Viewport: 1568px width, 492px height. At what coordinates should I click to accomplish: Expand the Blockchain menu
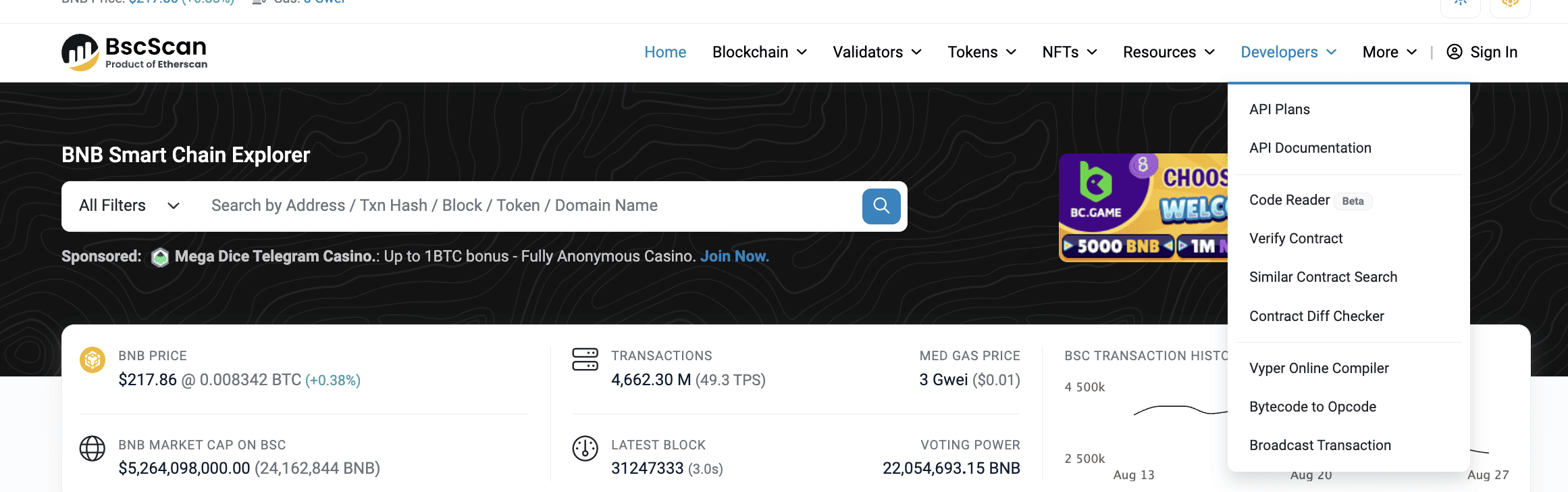760,52
